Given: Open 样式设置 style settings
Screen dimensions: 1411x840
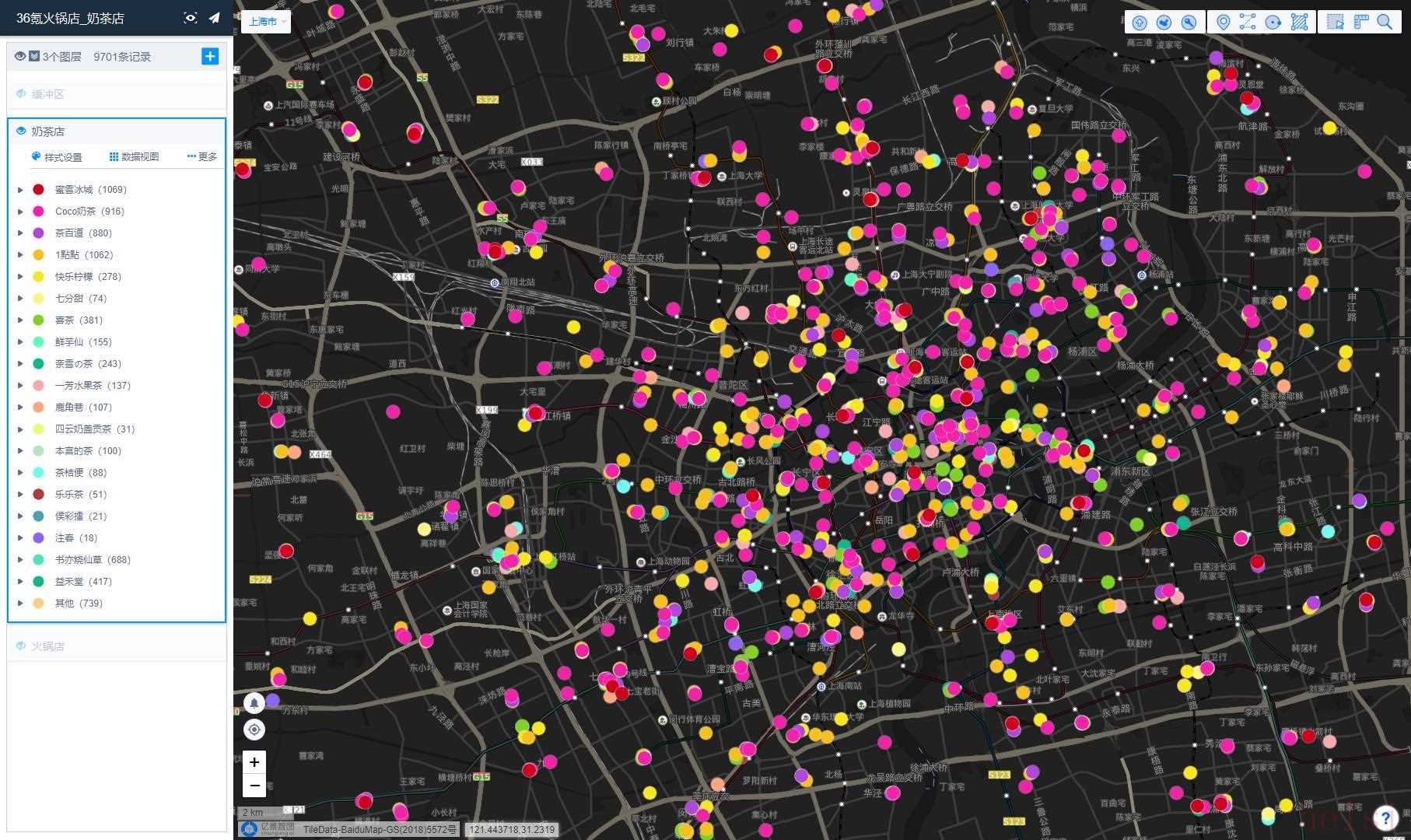Looking at the screenshot, I should 57,157.
